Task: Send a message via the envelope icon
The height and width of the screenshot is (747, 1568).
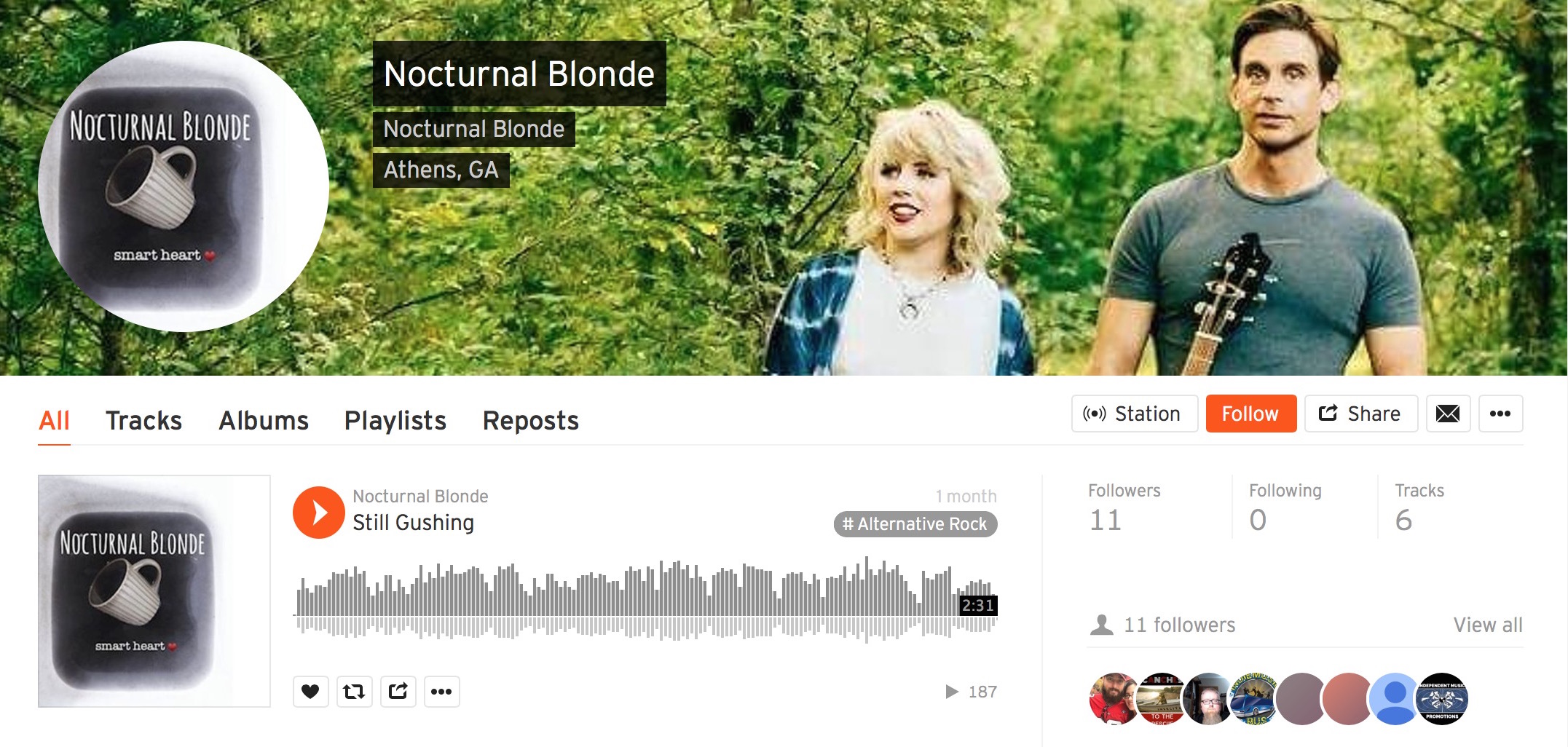Action: pos(1448,414)
